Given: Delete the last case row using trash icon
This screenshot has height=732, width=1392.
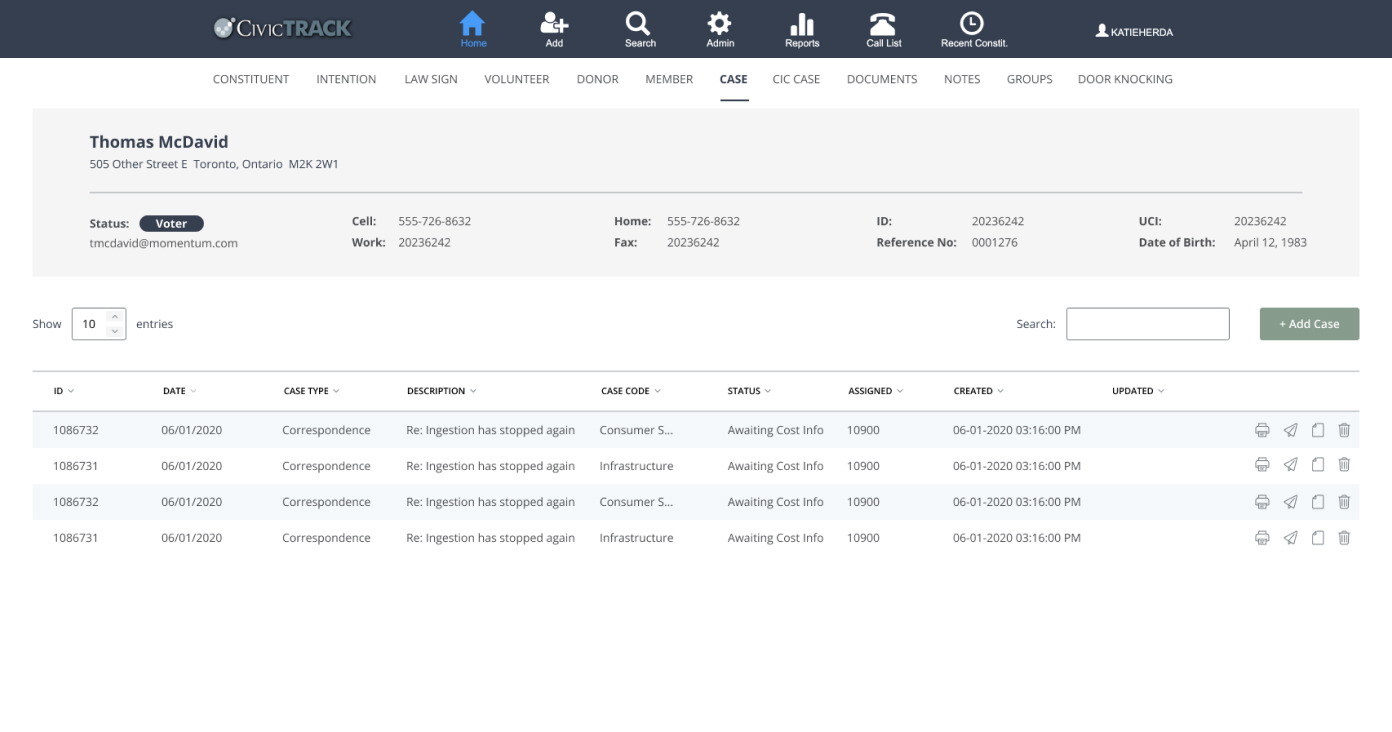Looking at the screenshot, I should (1344, 538).
